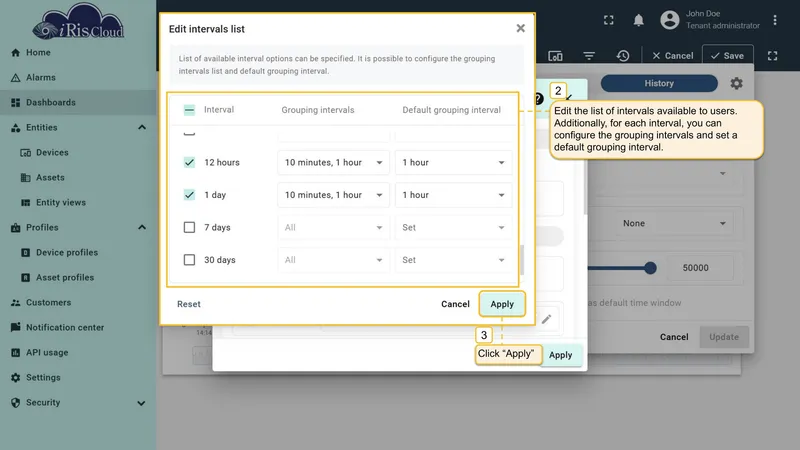Click the Security shield icon
Image resolution: width=800 pixels, height=450 pixels.
point(15,403)
